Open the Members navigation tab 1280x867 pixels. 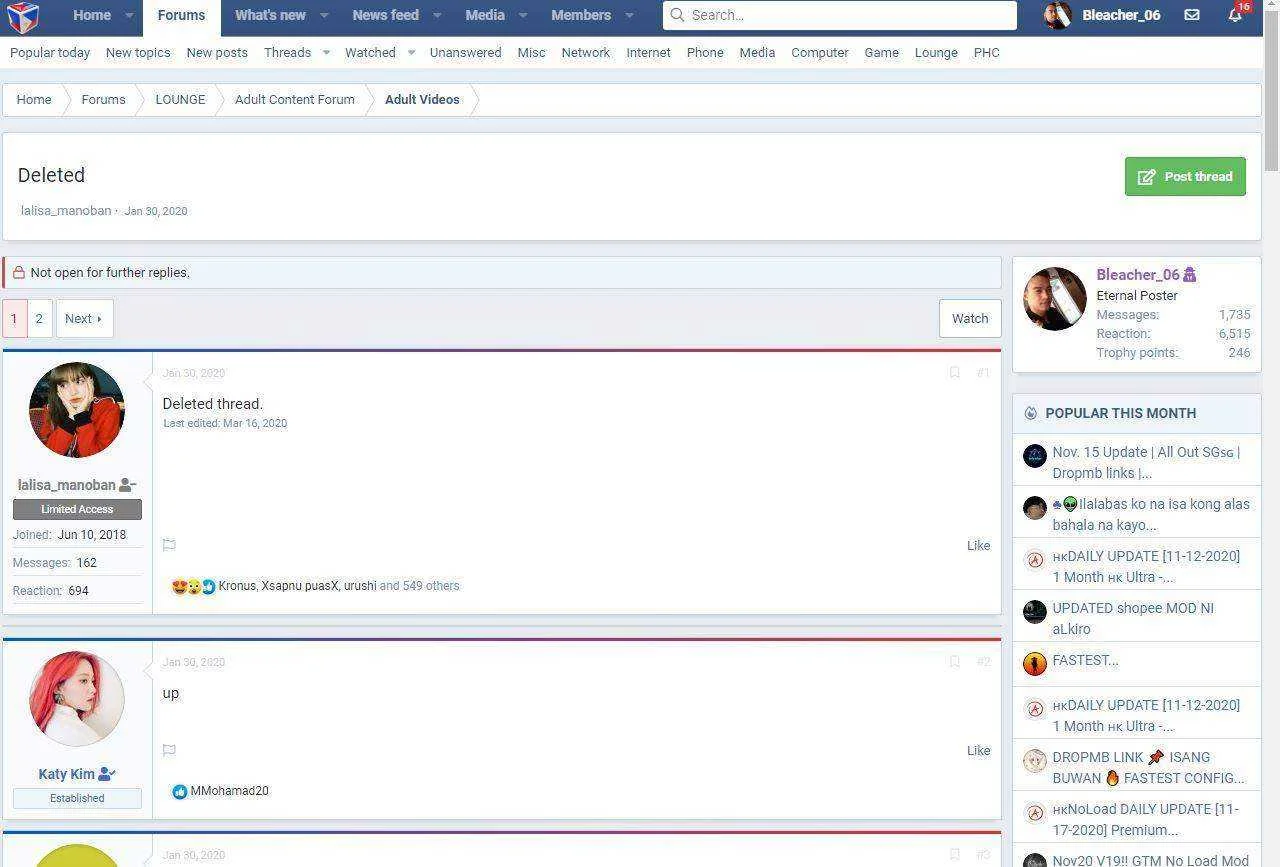581,15
